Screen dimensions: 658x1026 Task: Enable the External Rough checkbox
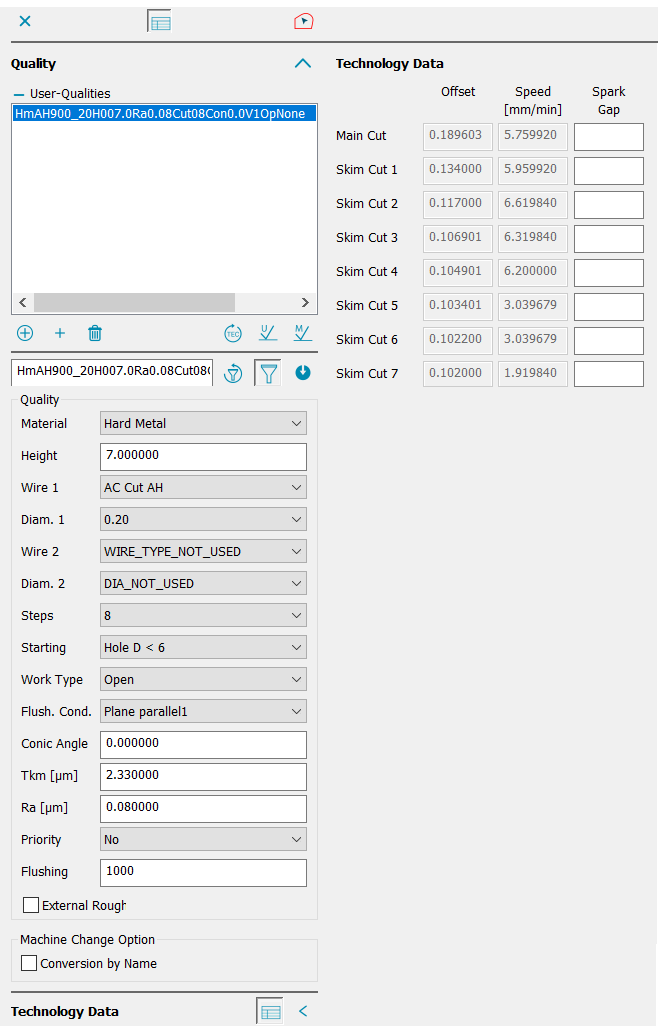pyautogui.click(x=31, y=905)
